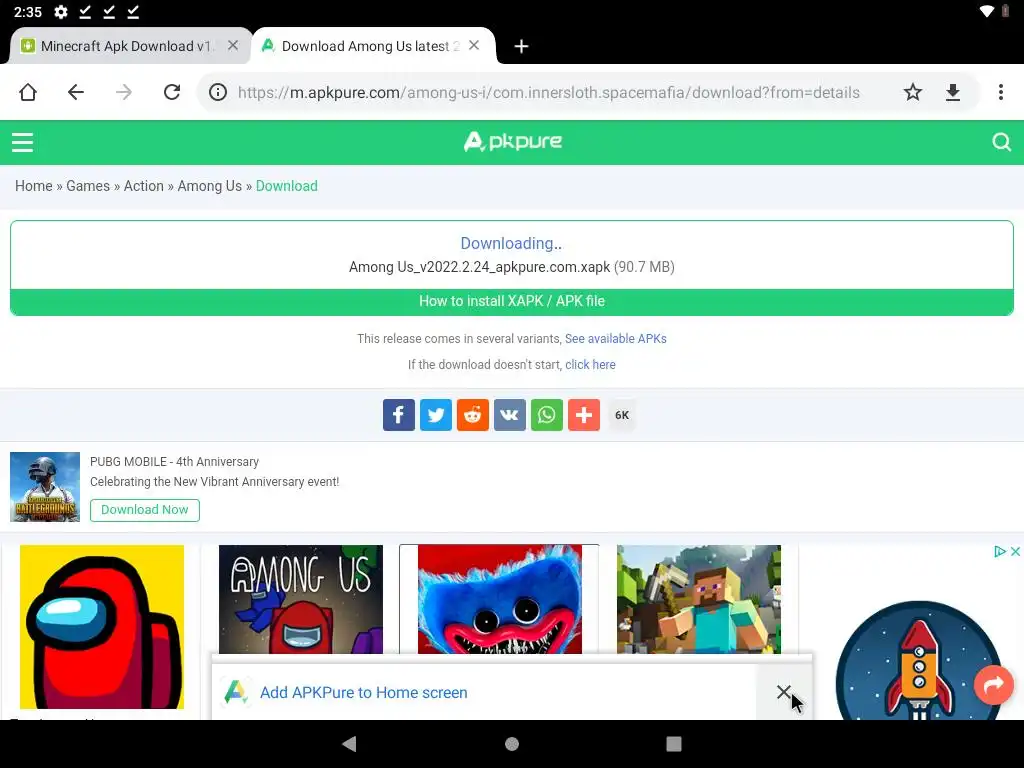Bookmark this page with the star icon
The width and height of the screenshot is (1024, 768).
[x=912, y=92]
